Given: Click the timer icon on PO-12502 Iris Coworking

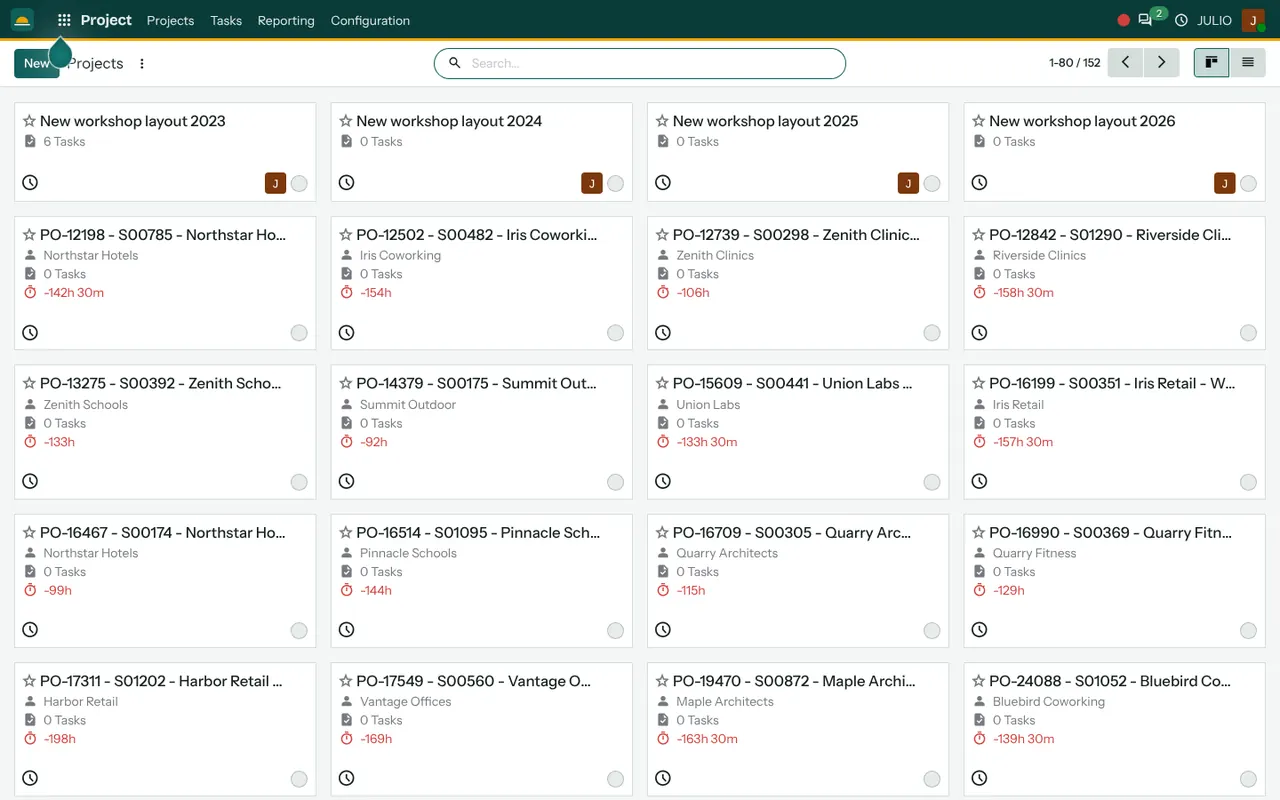Looking at the screenshot, I should click(347, 293).
